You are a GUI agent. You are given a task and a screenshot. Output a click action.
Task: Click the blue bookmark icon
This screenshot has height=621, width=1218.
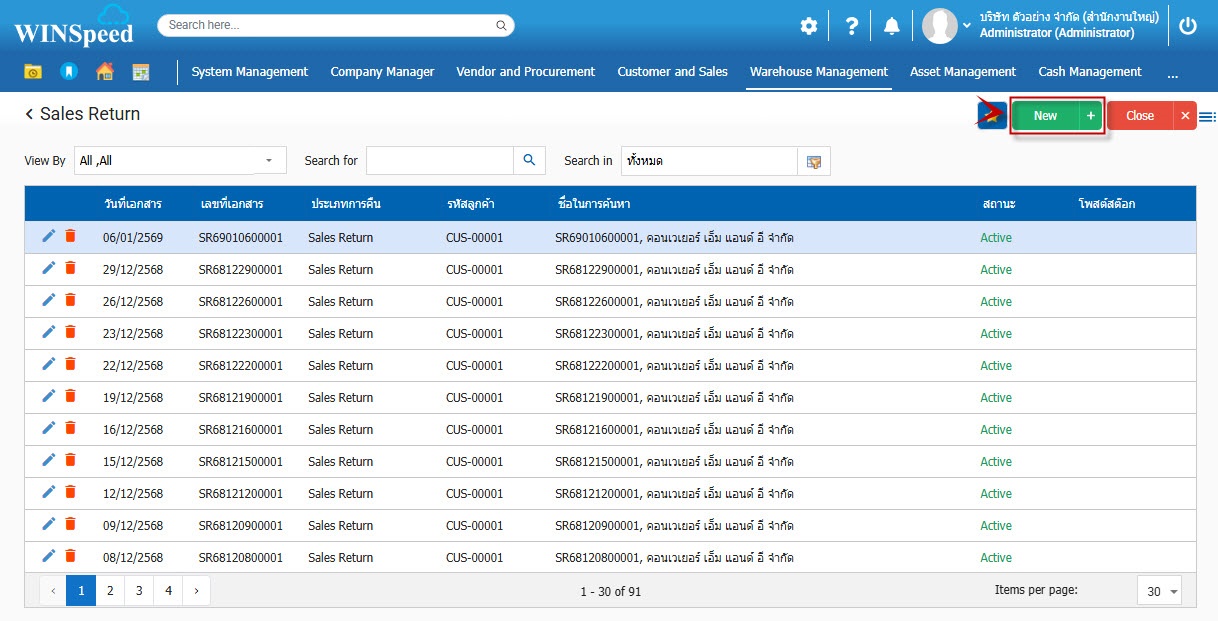click(68, 72)
